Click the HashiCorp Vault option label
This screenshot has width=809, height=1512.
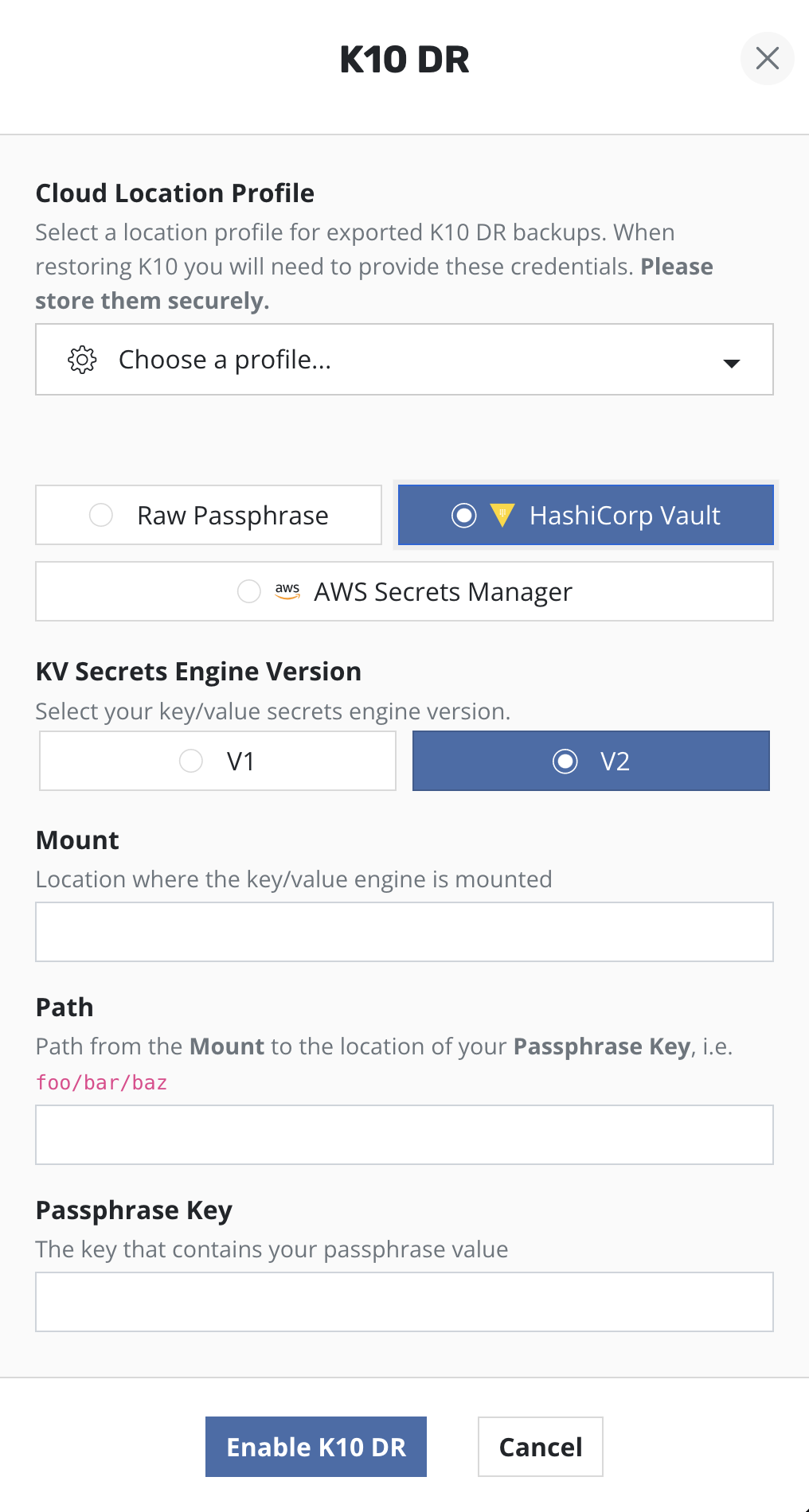coord(624,516)
